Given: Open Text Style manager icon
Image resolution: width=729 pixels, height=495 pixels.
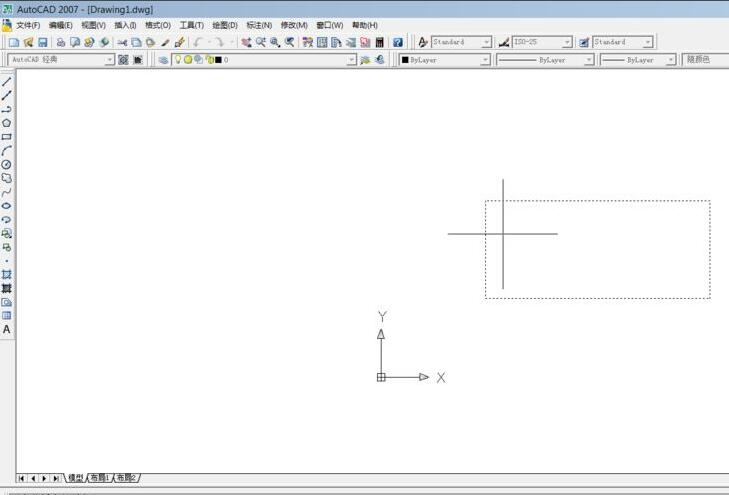Looking at the screenshot, I should point(422,42).
